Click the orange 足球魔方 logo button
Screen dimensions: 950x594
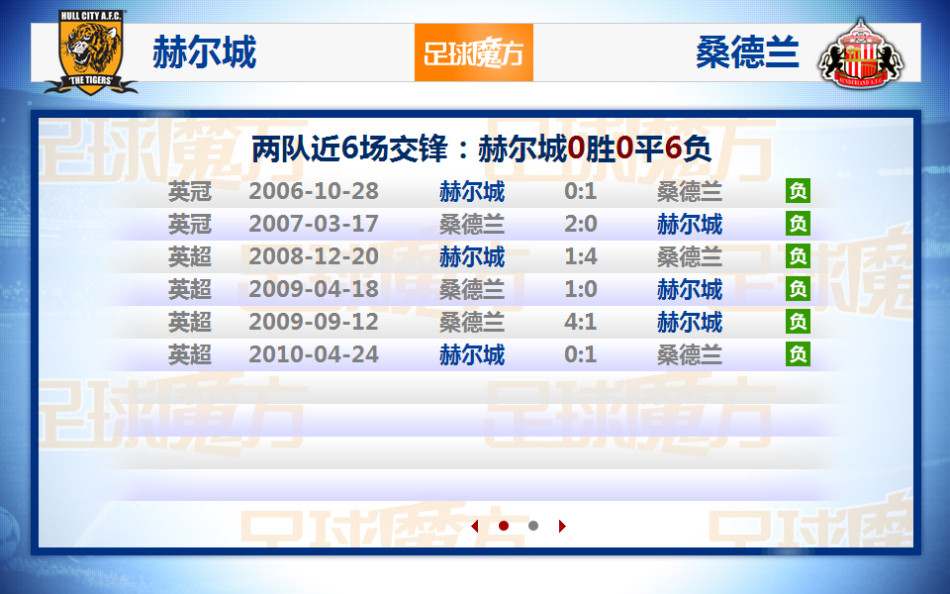(474, 53)
